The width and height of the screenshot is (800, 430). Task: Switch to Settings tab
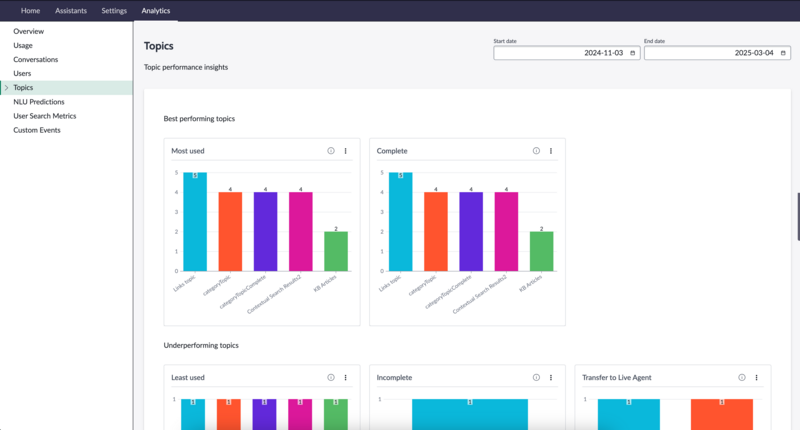(114, 11)
